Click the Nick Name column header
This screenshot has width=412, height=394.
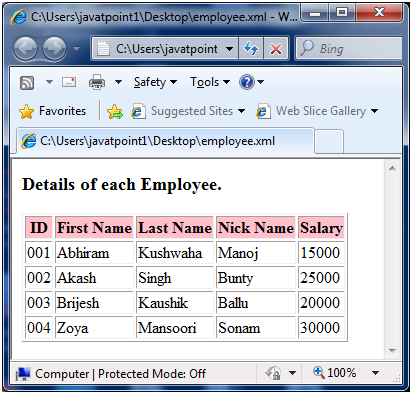pos(256,228)
